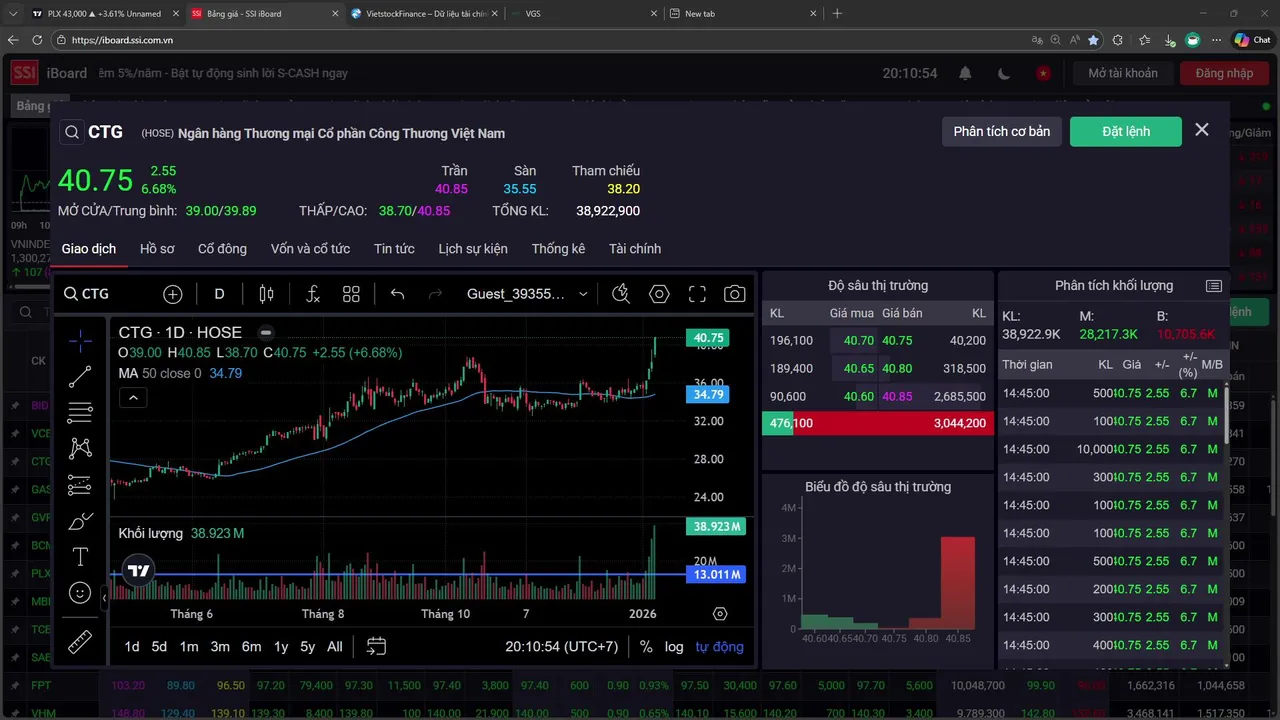1280x720 pixels.
Task: Click the Mở tài khoản button
Action: [1123, 73]
